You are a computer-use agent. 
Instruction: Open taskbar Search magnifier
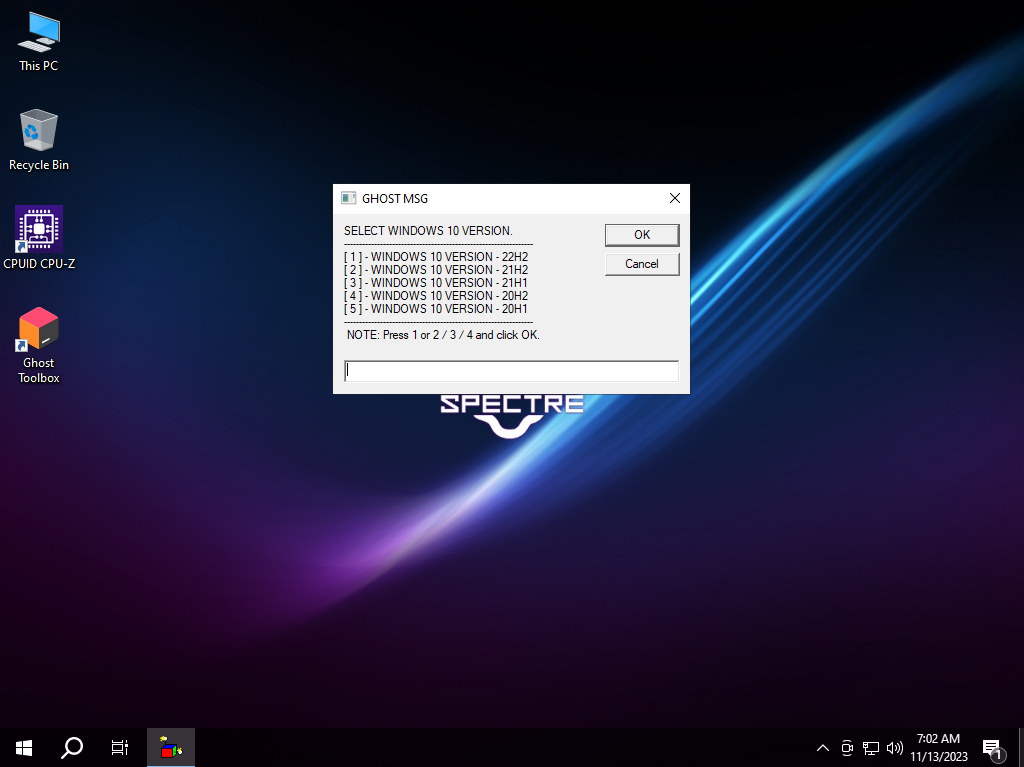[x=72, y=747]
